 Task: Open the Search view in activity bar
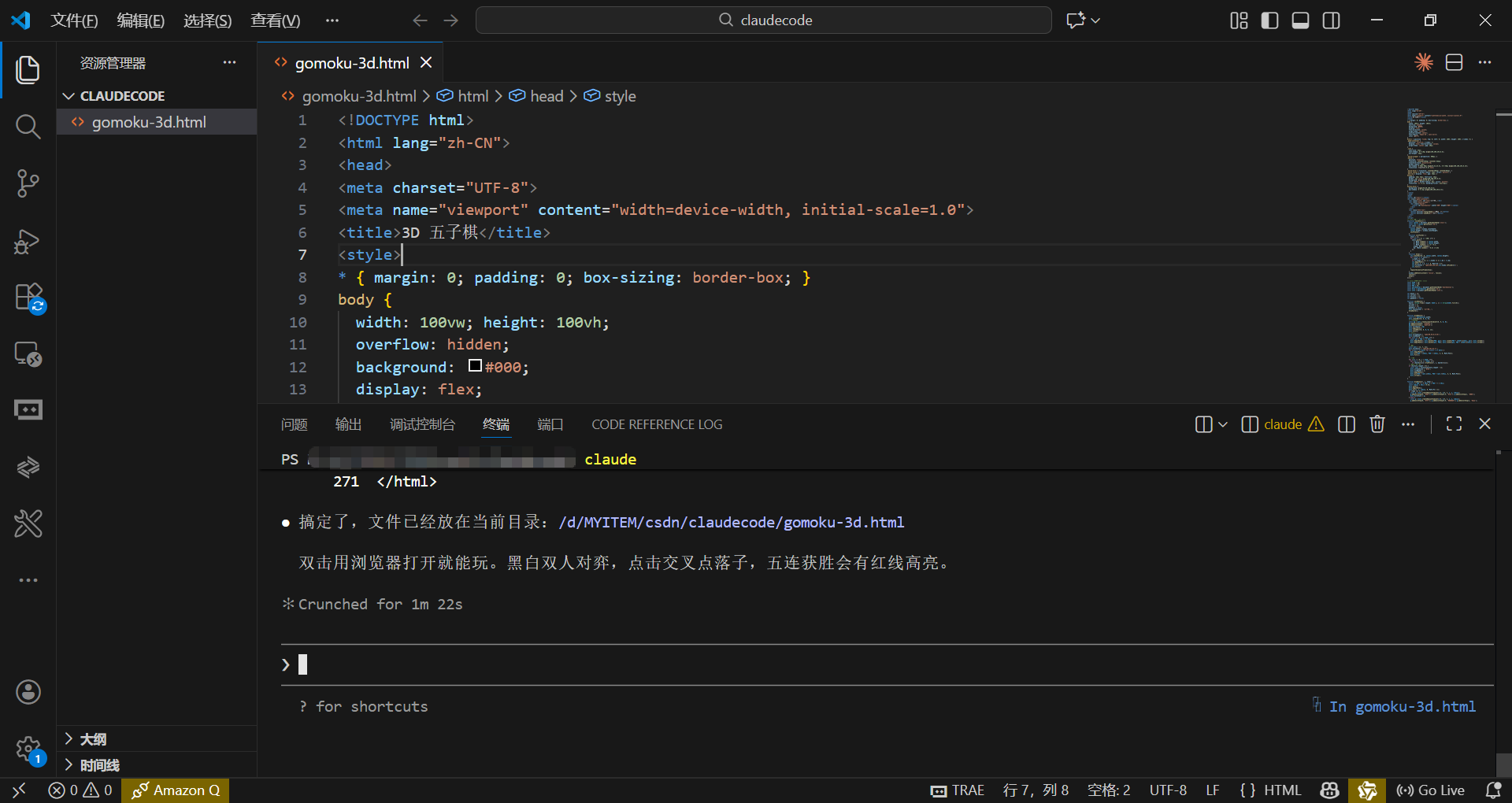point(28,126)
